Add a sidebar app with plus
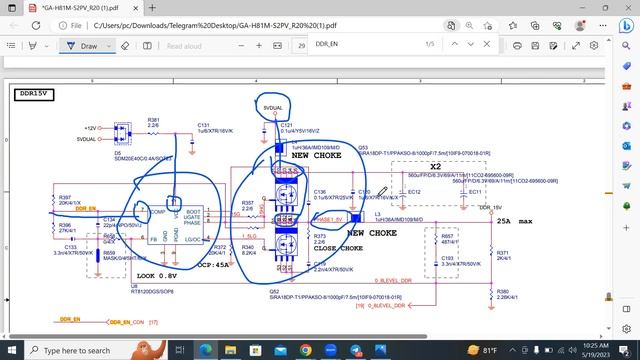640x360 pixels. click(x=627, y=228)
